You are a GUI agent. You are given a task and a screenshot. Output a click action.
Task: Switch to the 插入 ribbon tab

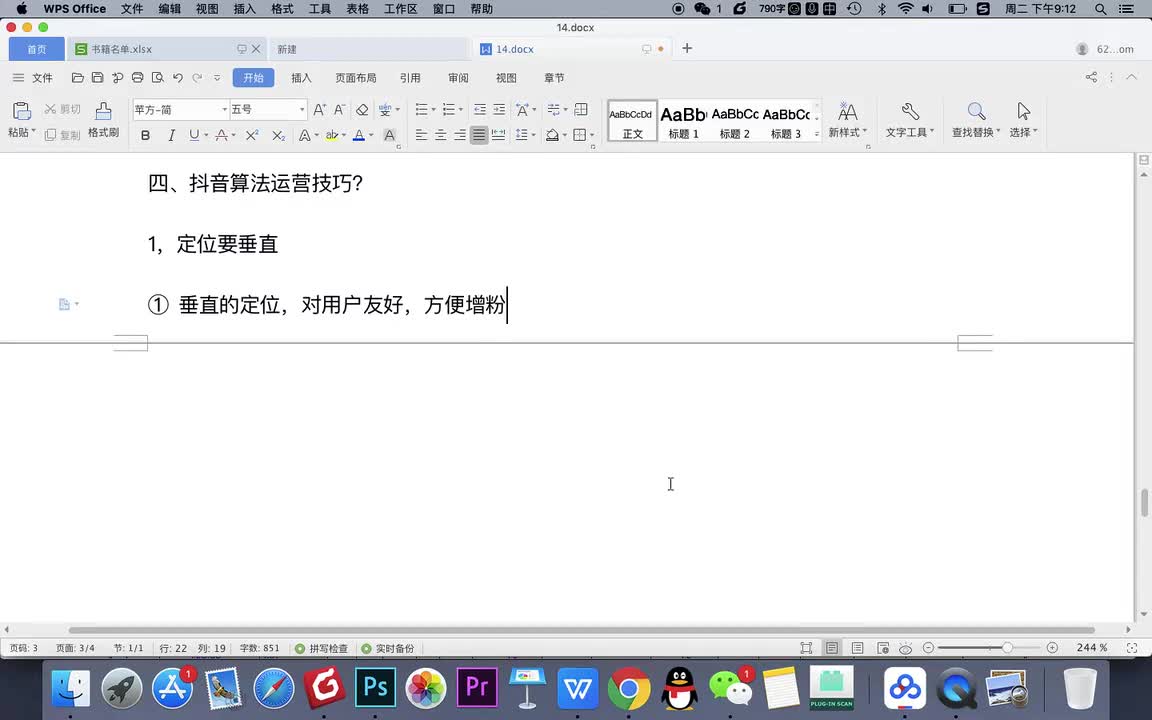point(301,78)
